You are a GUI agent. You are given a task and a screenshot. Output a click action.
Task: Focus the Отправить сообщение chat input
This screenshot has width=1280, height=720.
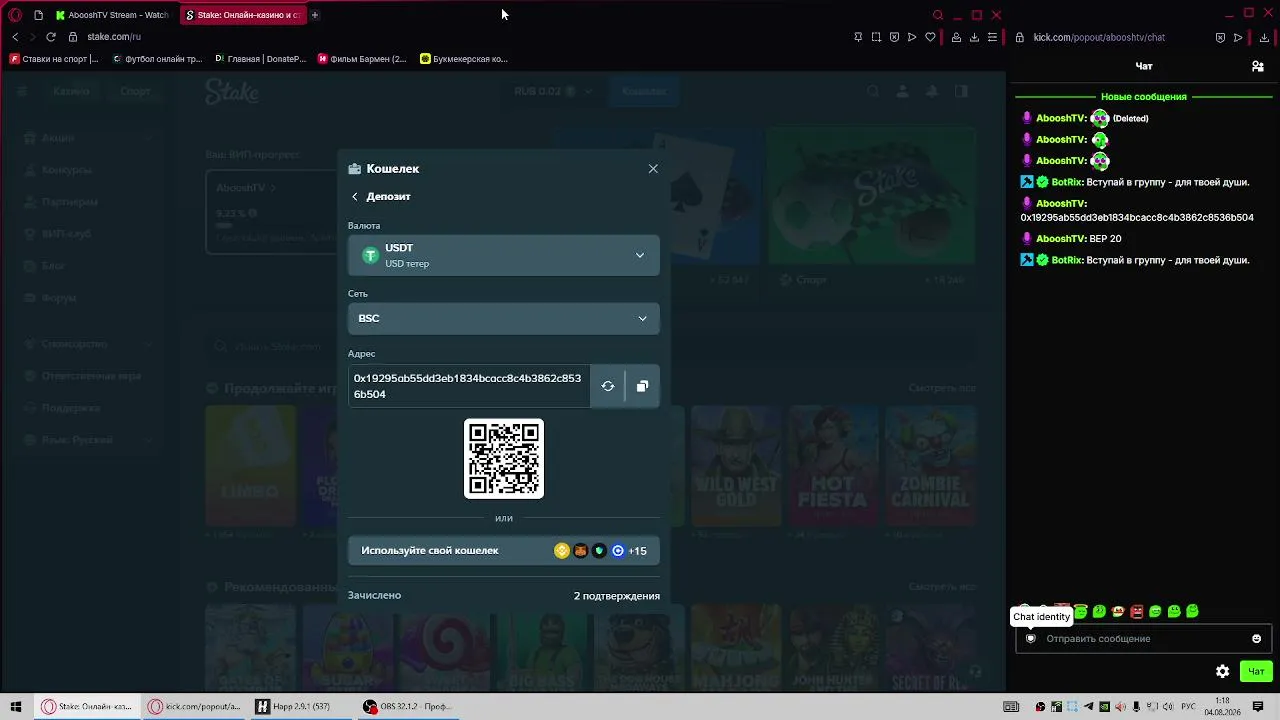click(x=1143, y=639)
